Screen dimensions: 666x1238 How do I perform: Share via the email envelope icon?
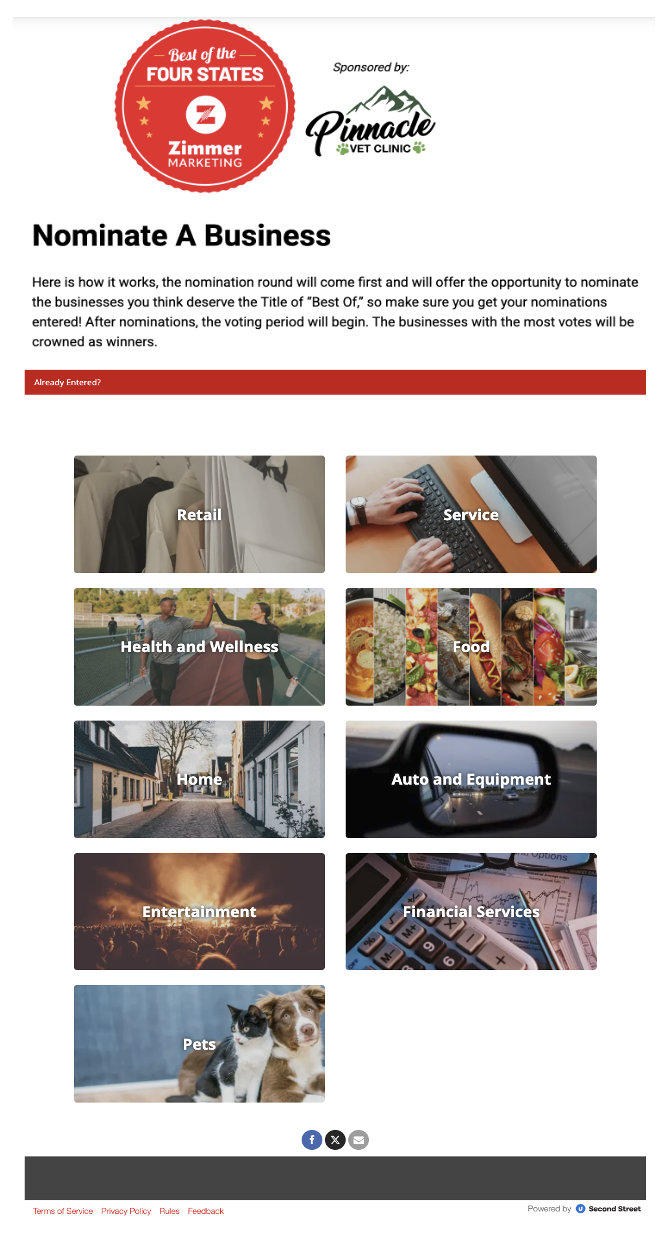point(358,1139)
